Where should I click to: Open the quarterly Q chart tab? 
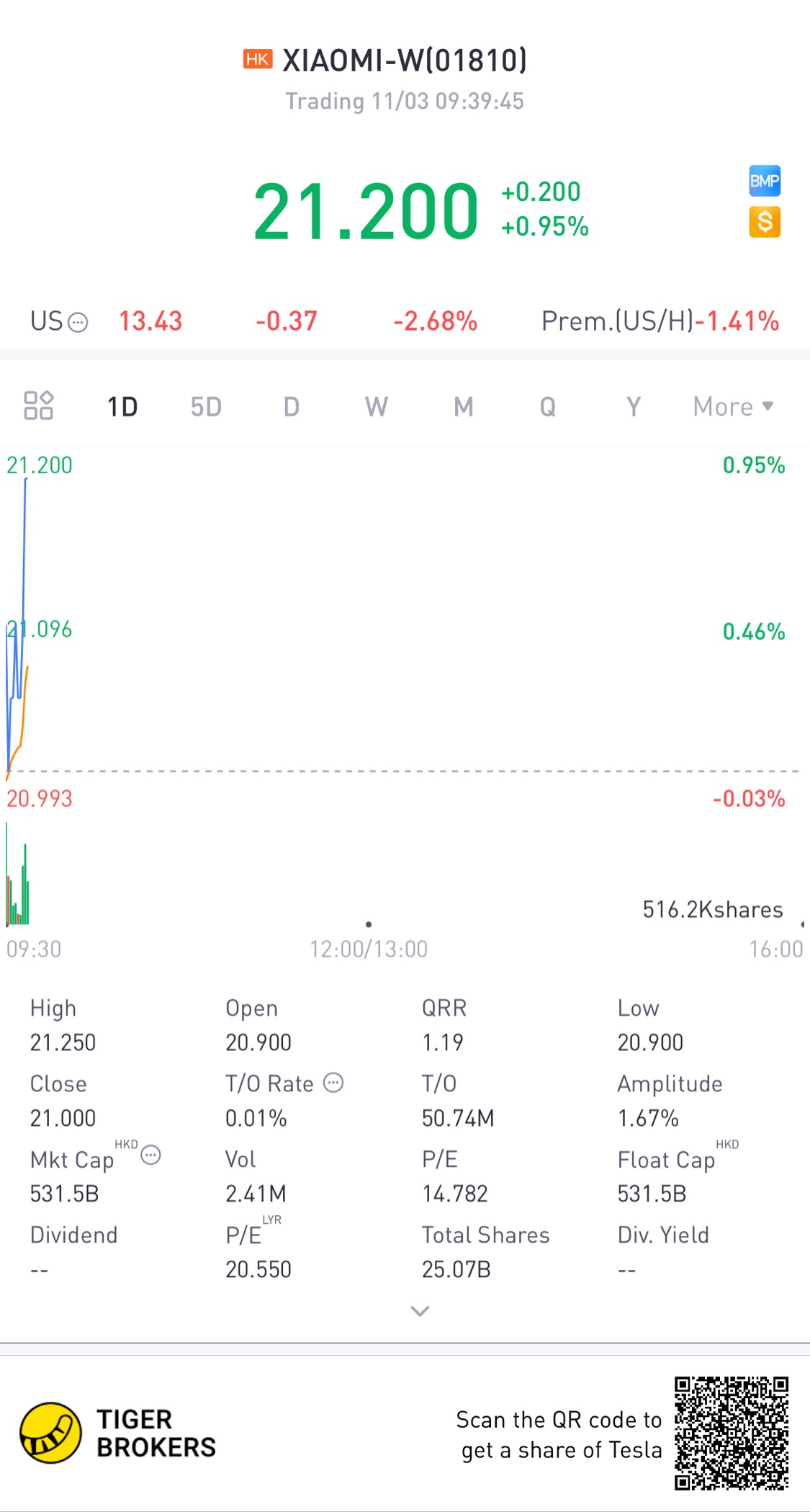click(x=548, y=407)
